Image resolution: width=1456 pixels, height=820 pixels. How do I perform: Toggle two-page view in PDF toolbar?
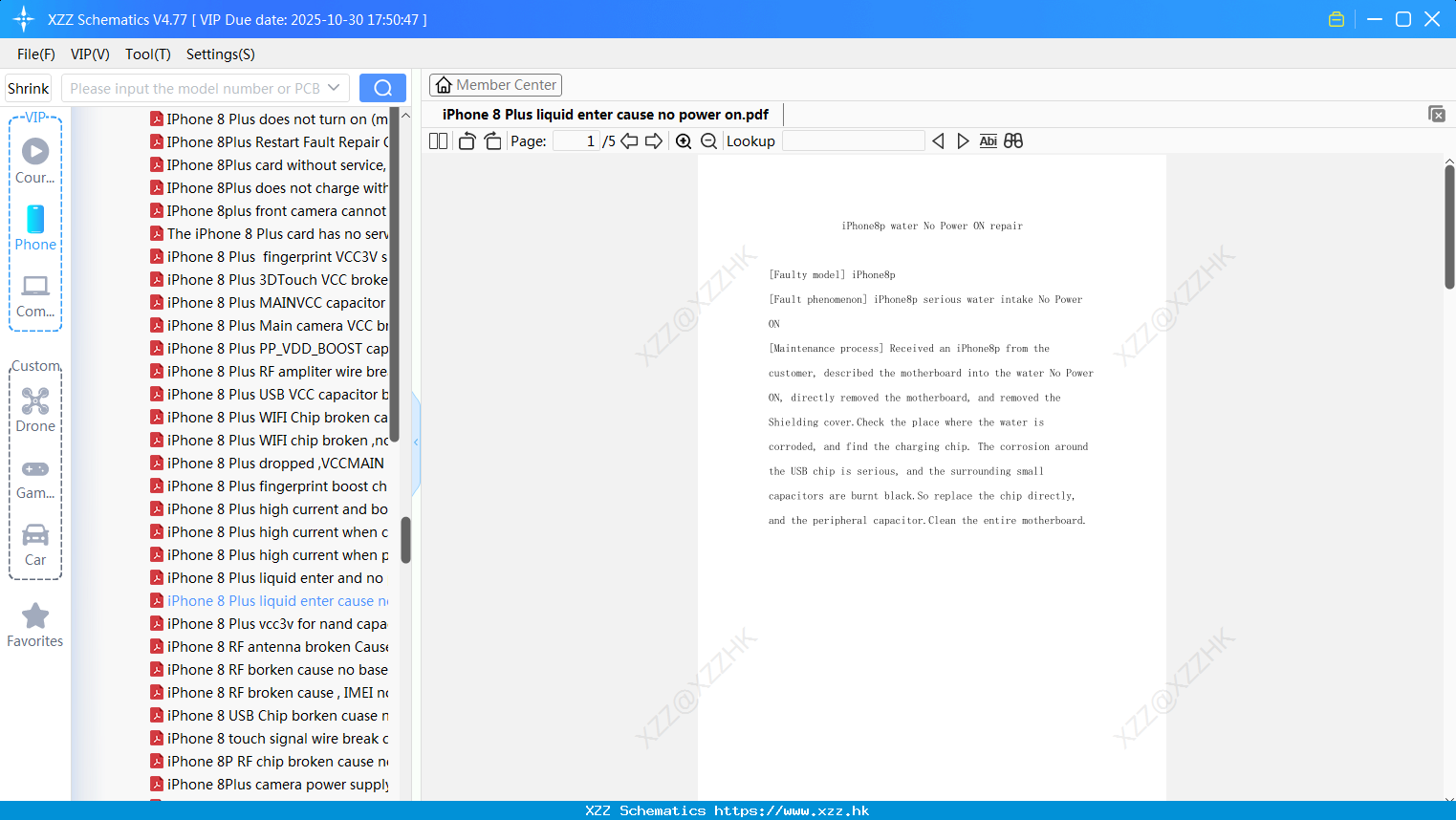tap(439, 141)
